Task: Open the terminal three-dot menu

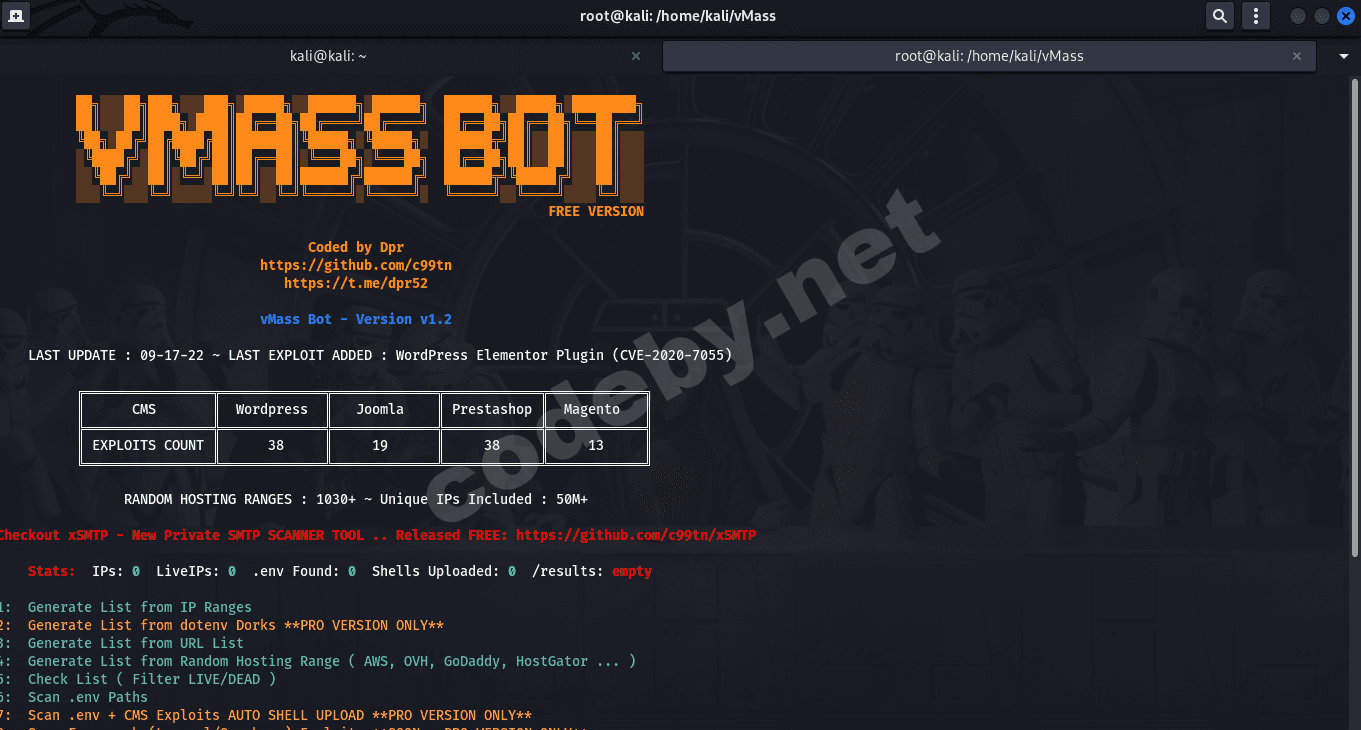Action: tap(1255, 16)
